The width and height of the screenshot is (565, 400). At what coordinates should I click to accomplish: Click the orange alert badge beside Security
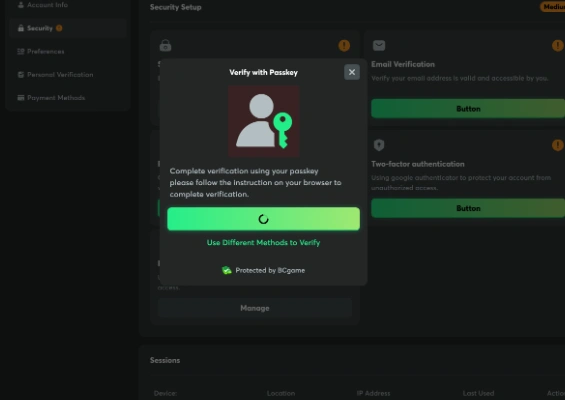click(x=59, y=28)
